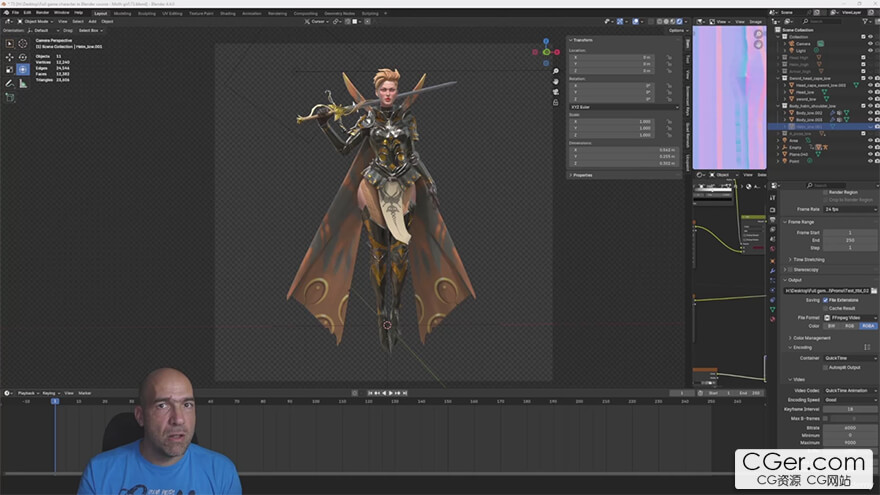Select the Rotate tool
The image size is (880, 495).
(x=22, y=57)
